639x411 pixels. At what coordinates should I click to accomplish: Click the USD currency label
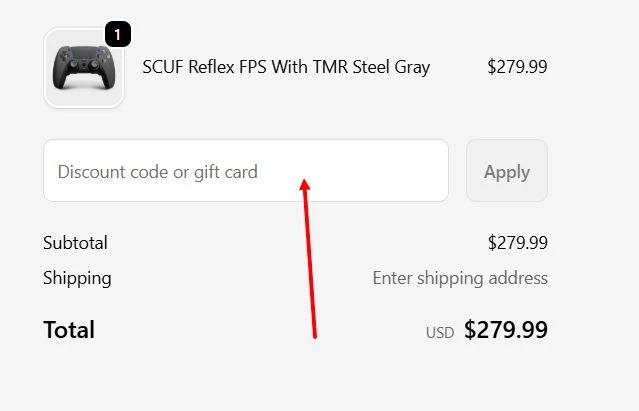(439, 332)
